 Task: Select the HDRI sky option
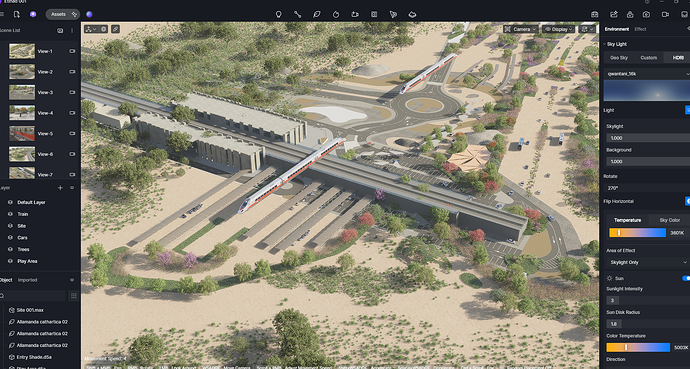click(x=678, y=58)
